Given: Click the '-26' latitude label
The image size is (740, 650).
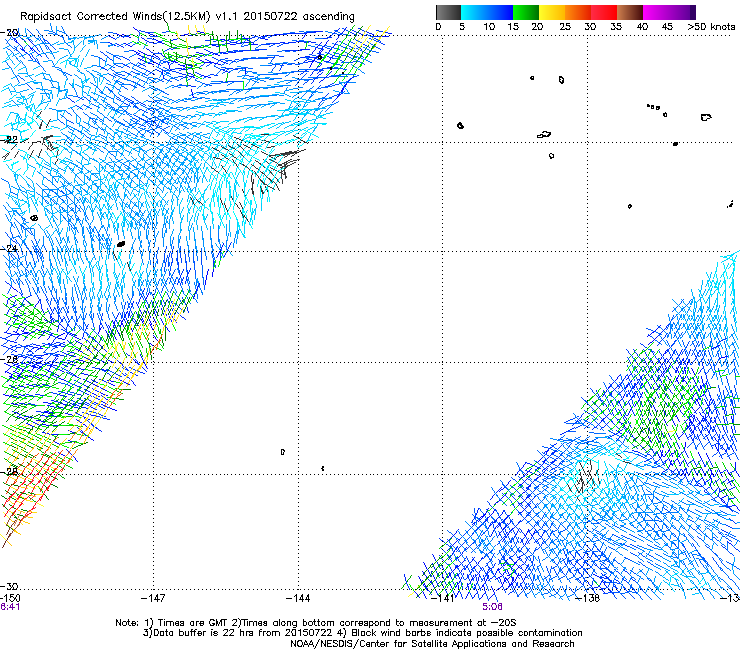Looking at the screenshot, I should (x=9, y=359).
